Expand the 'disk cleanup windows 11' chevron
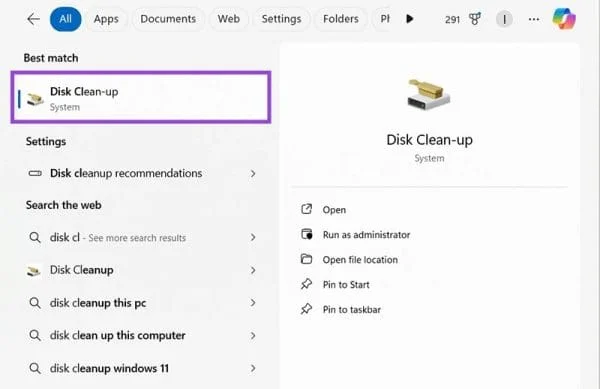 (253, 368)
